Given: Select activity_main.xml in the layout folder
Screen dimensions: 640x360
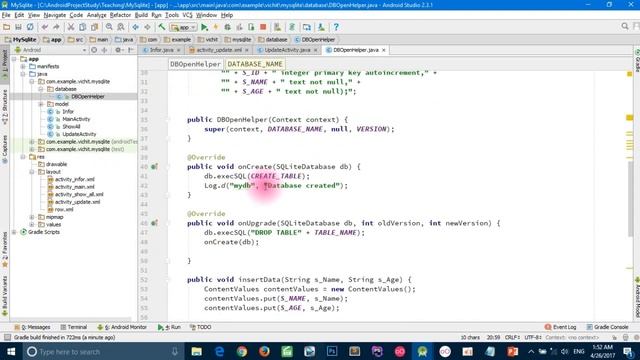Looking at the screenshot, I should pos(75,187).
